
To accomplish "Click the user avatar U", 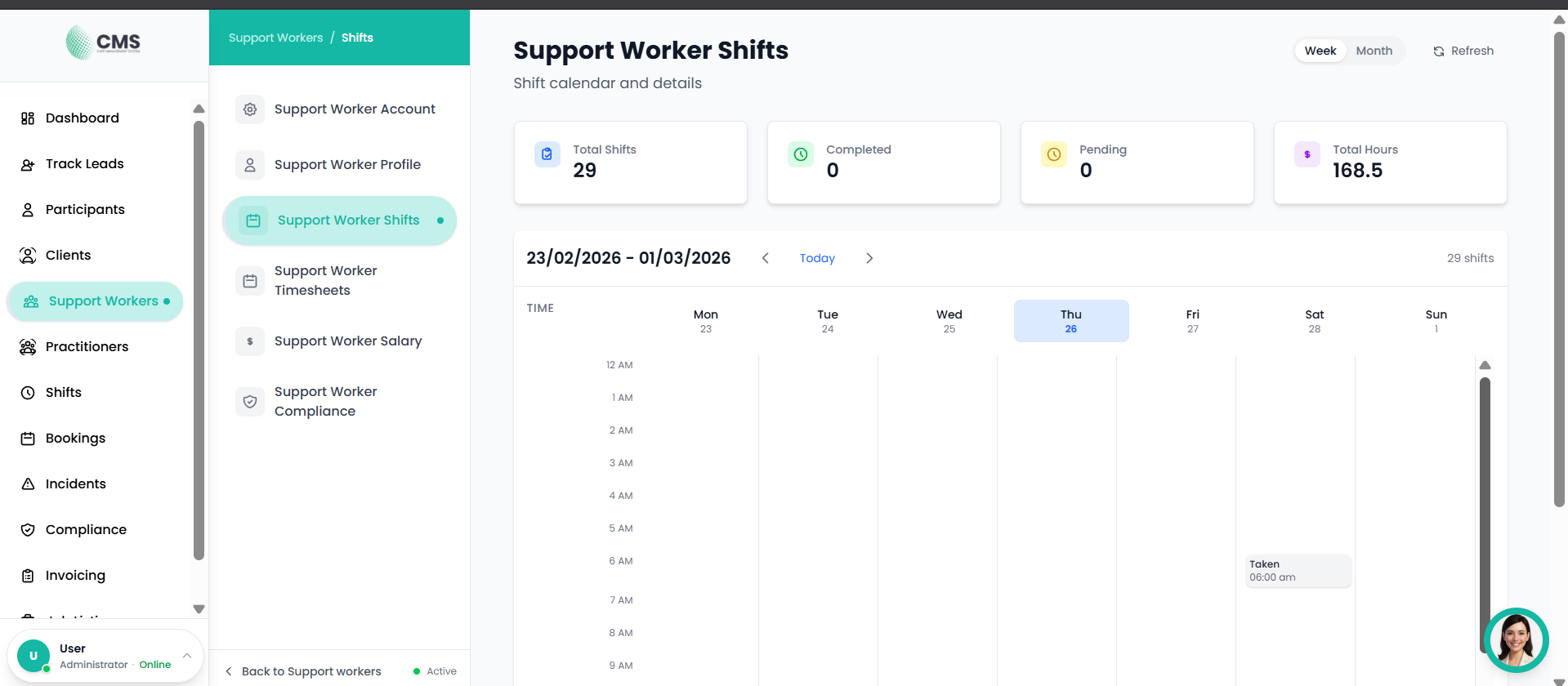I will pos(34,656).
